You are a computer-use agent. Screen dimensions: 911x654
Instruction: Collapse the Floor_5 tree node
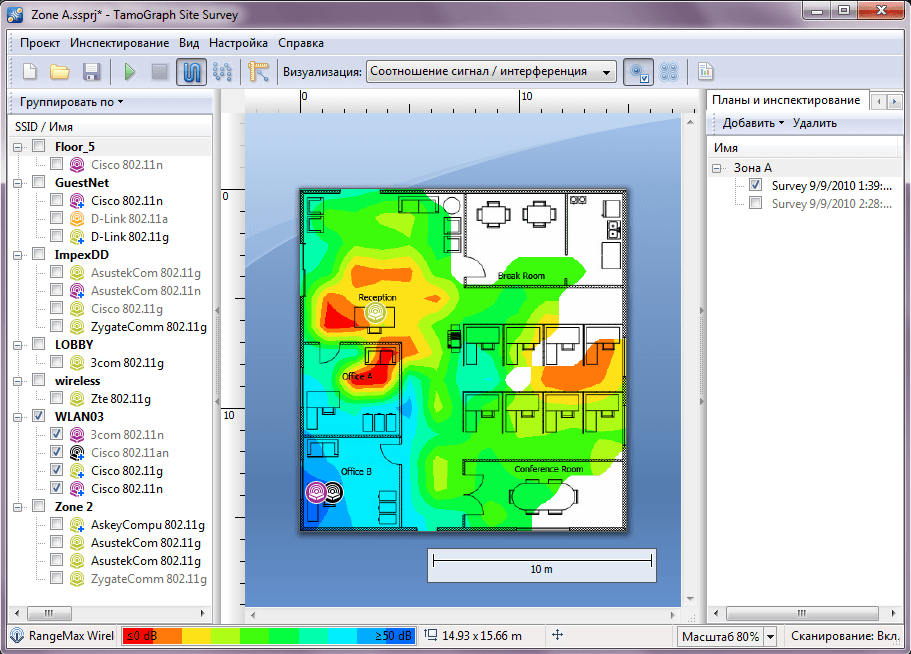coord(17,148)
